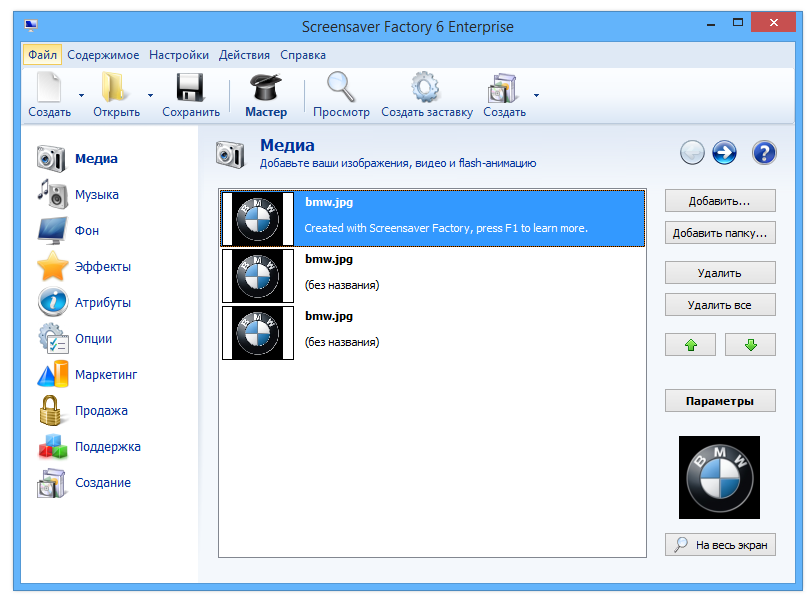Viewport: 812px width, 604px height.
Task: Select the Медиа camera icon in sidebar
Action: click(51, 159)
